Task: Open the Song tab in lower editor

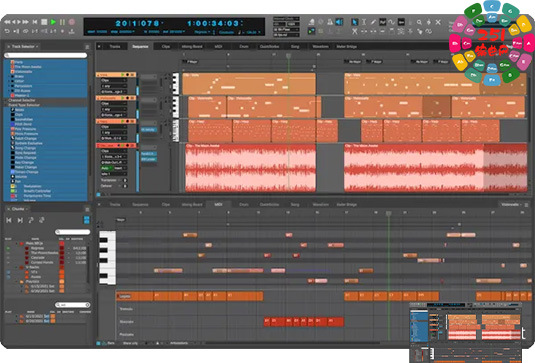Action: pyautogui.click(x=295, y=204)
